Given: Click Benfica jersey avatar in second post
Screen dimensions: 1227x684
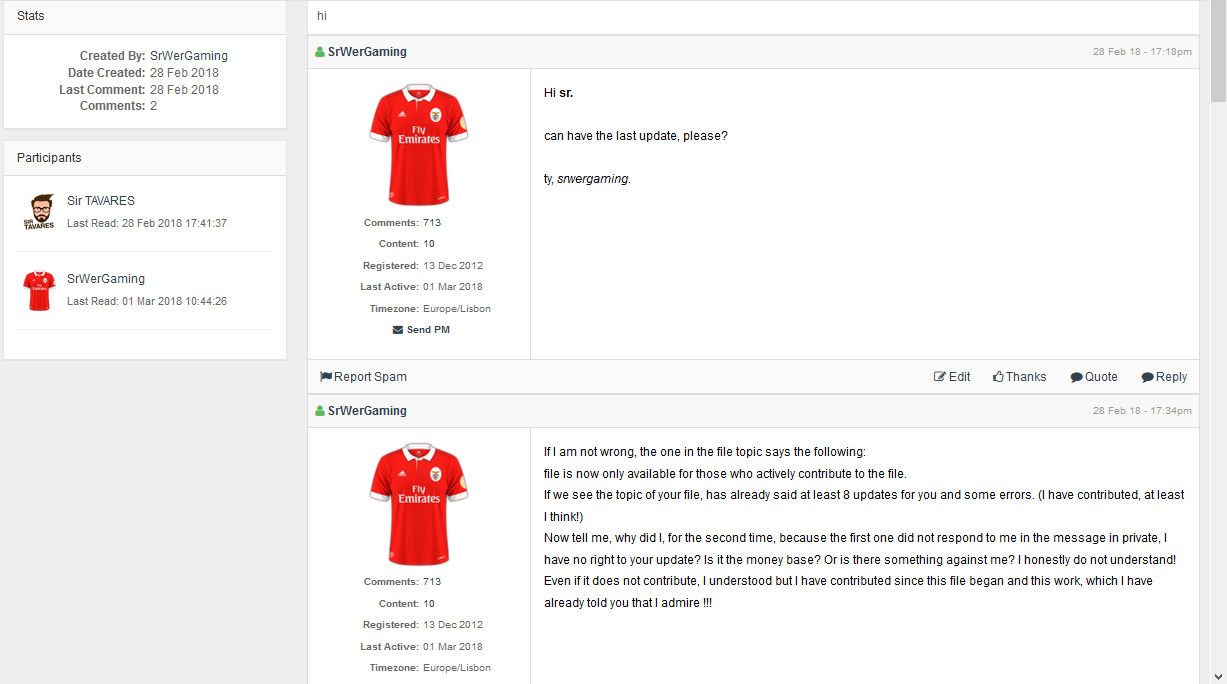Looking at the screenshot, I should coord(419,506).
